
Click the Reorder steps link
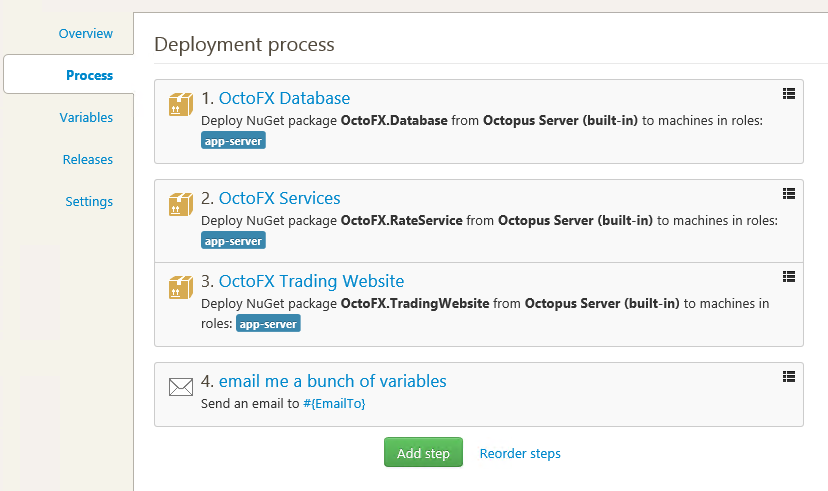520,453
